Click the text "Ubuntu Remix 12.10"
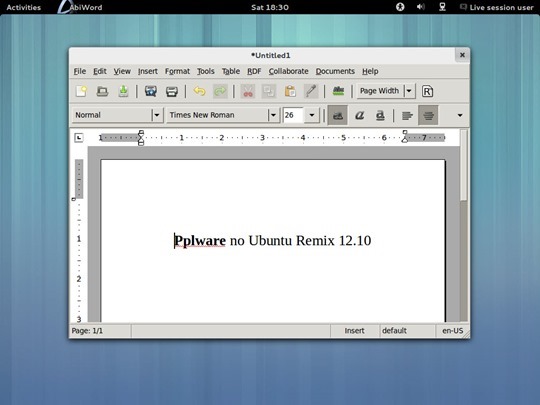This screenshot has width=540, height=405. (310, 240)
